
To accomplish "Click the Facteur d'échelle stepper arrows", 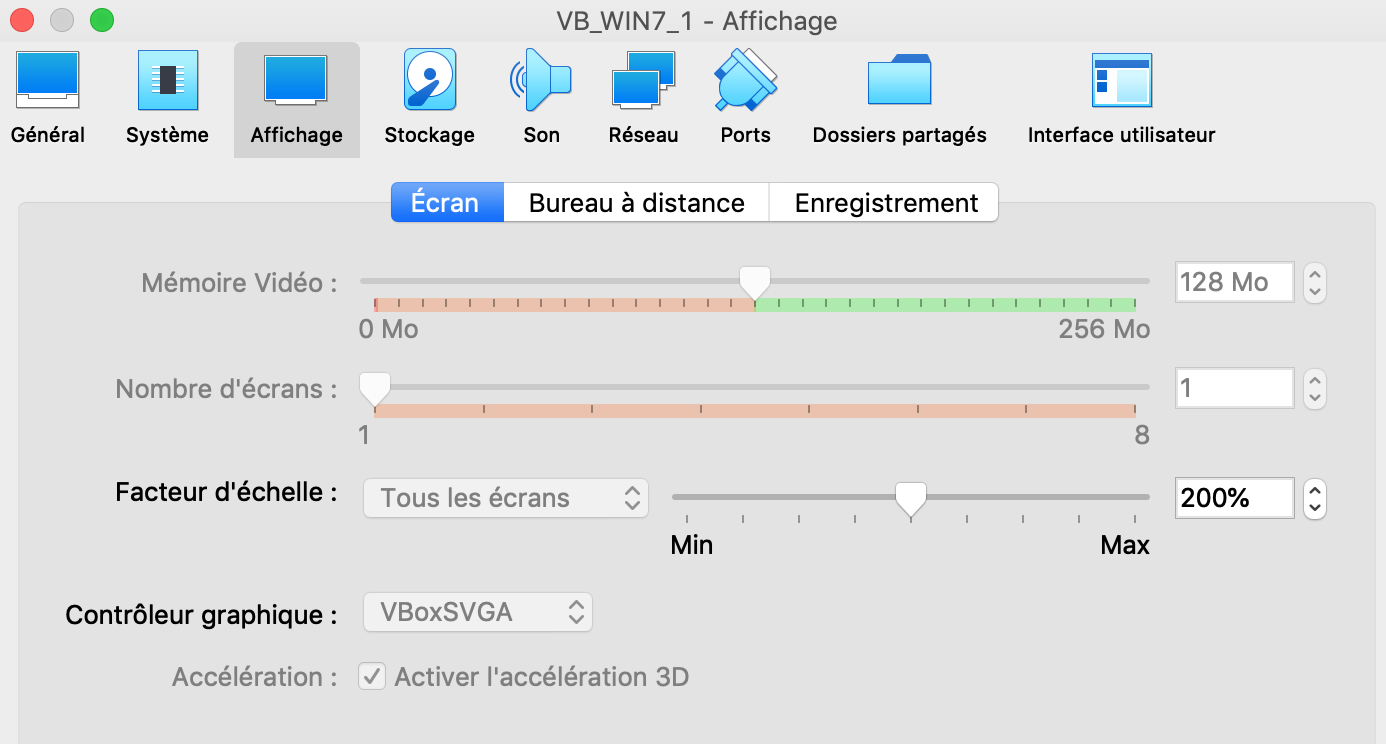I will point(1316,498).
